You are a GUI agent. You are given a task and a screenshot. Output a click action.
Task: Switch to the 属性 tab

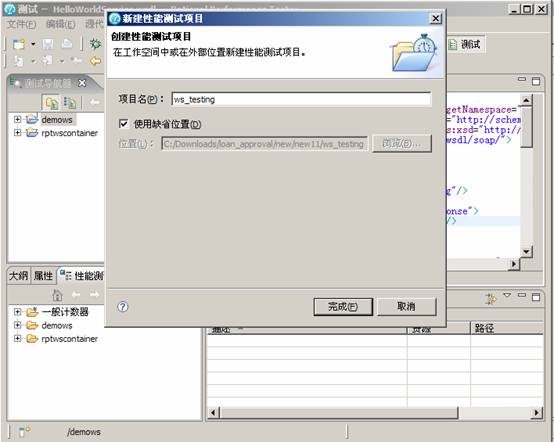43,276
